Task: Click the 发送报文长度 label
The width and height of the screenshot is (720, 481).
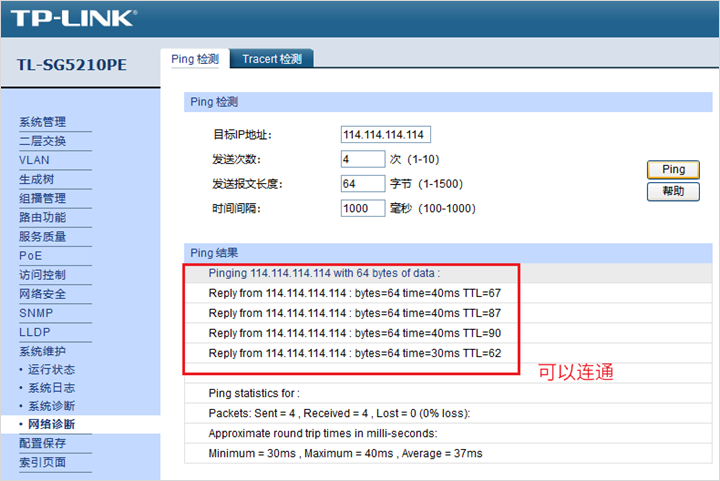Action: tap(248, 184)
